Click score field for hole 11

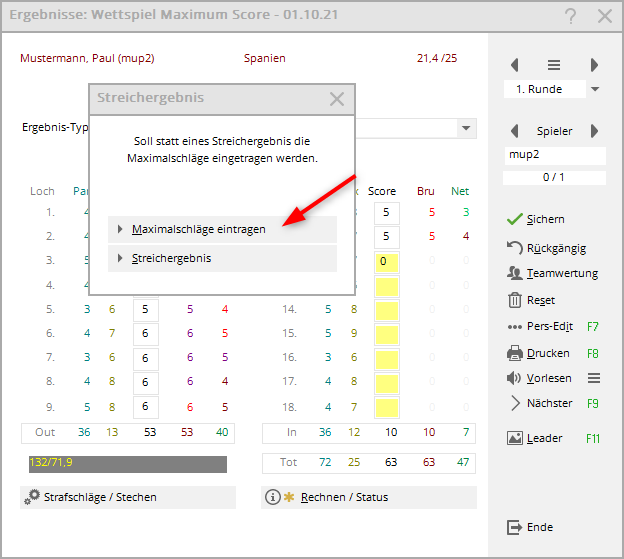click(x=386, y=237)
